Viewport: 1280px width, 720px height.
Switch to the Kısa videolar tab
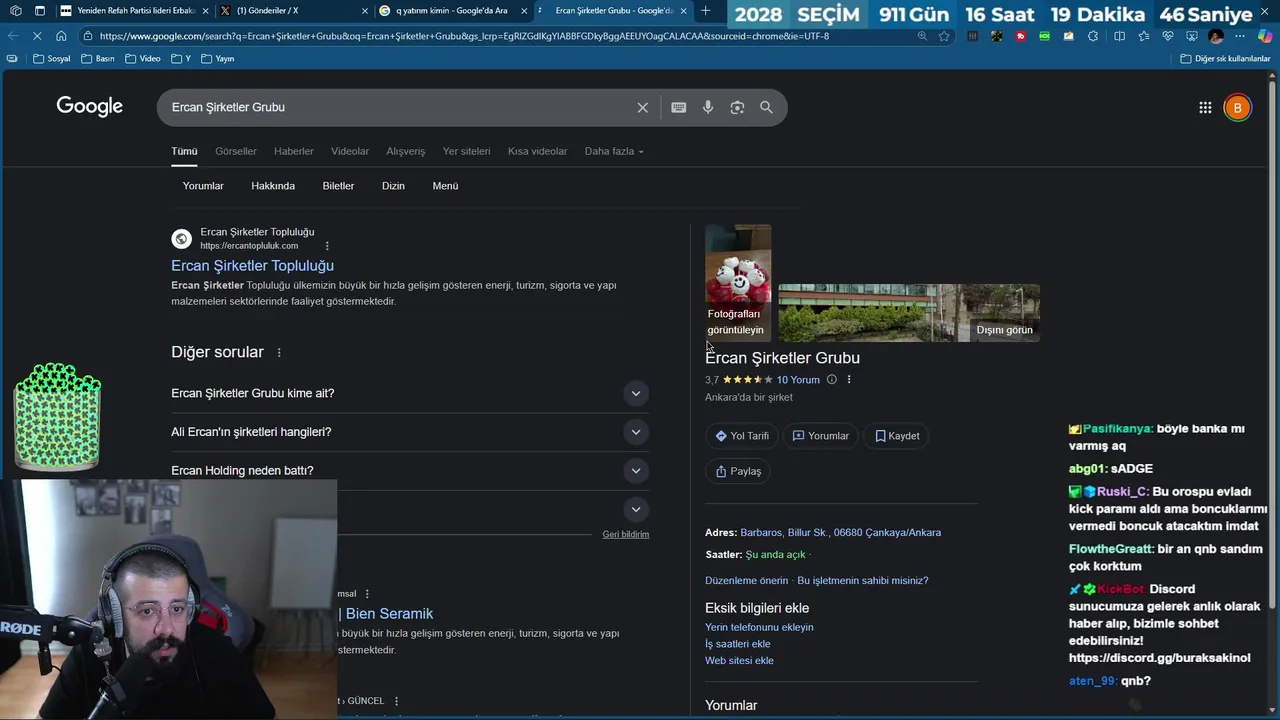pyautogui.click(x=537, y=151)
